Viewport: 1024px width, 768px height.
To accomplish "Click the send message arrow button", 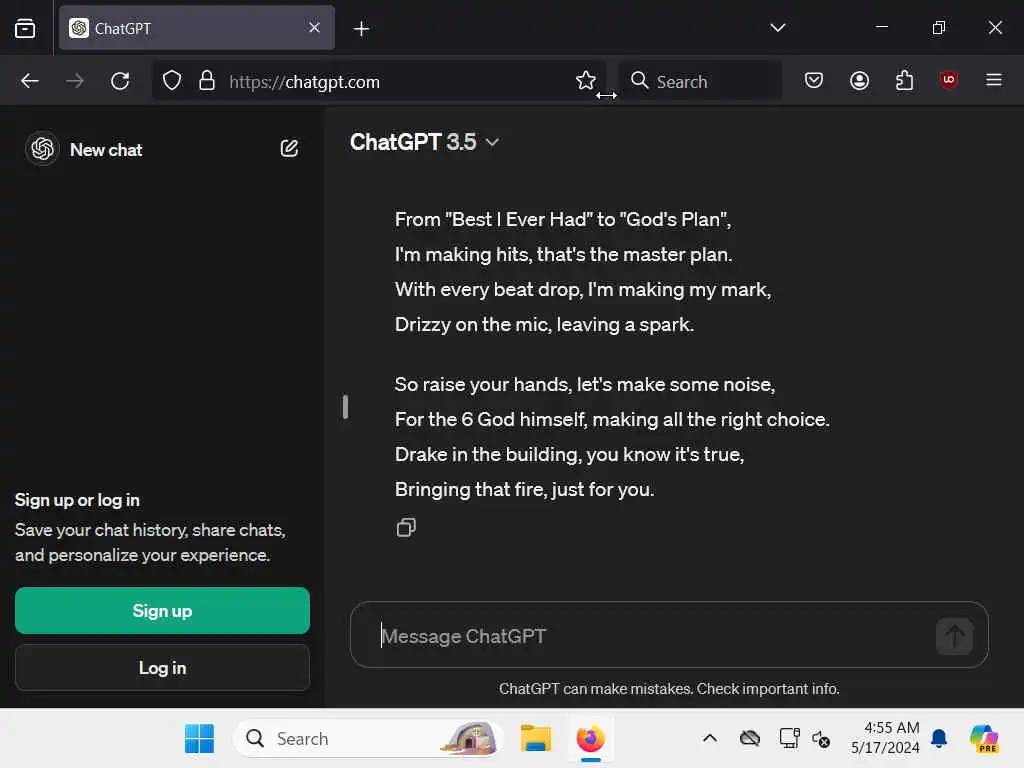I will 954,635.
